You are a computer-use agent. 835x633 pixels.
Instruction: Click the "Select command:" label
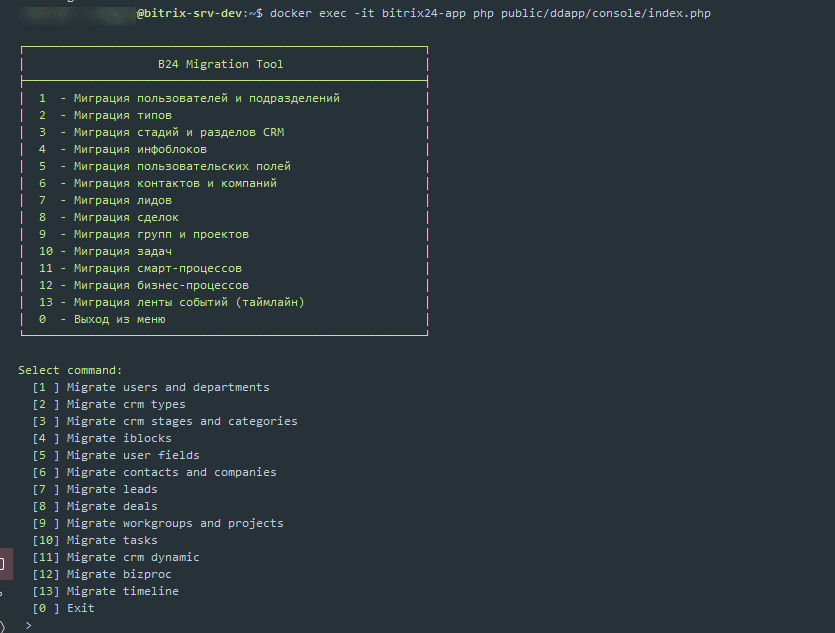[x=70, y=370]
